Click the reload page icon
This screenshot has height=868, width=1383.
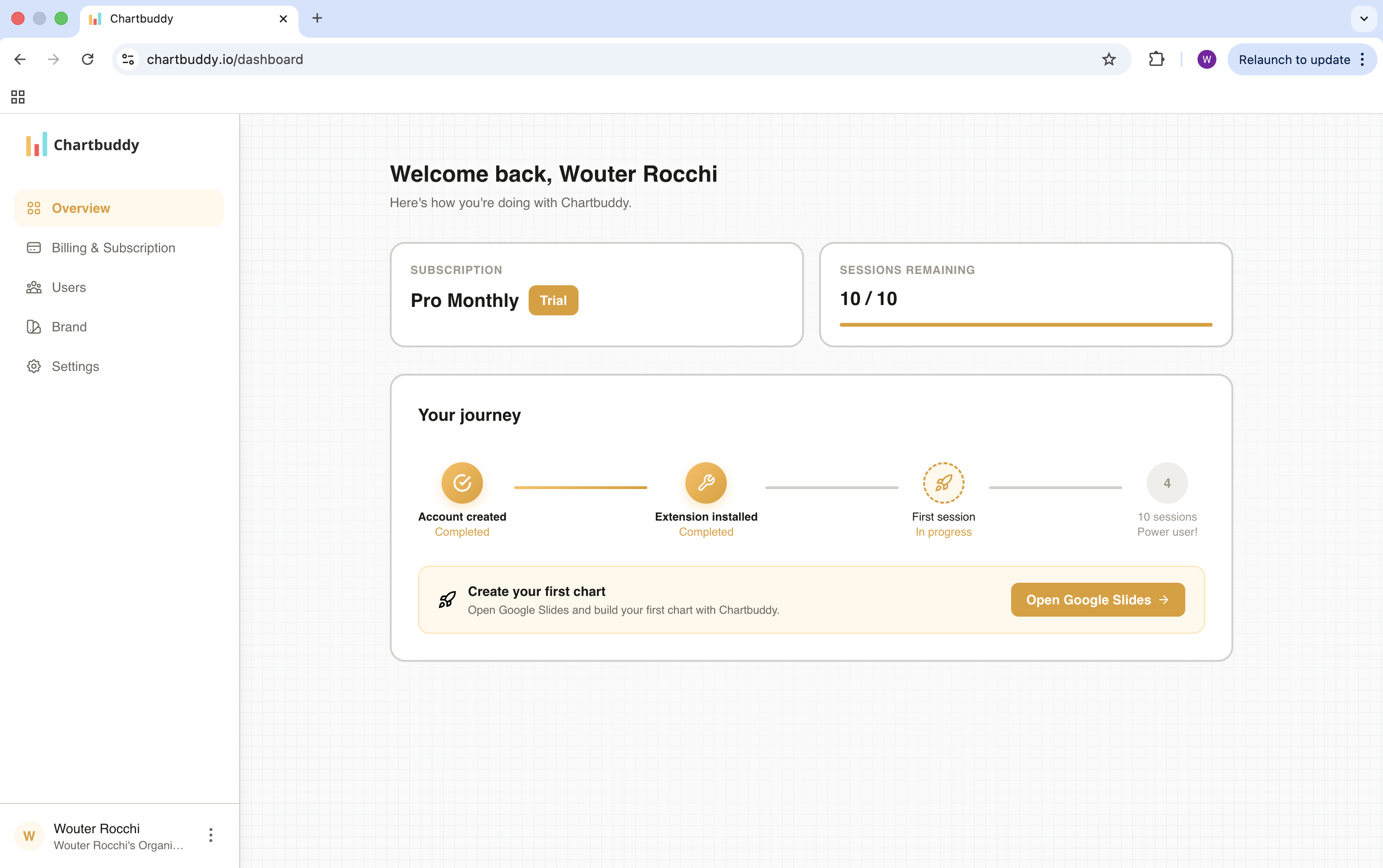pos(88,59)
